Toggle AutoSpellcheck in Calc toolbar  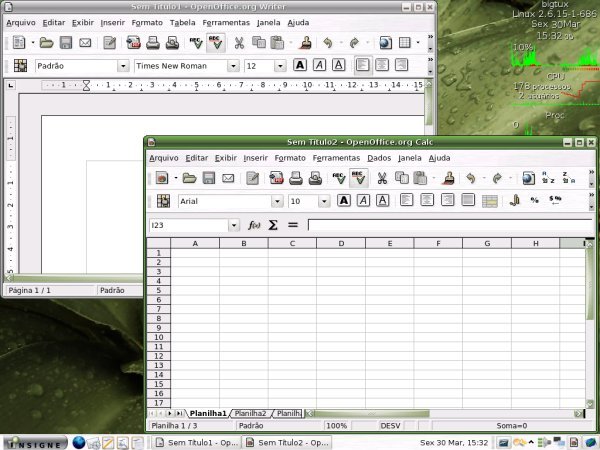pos(359,178)
